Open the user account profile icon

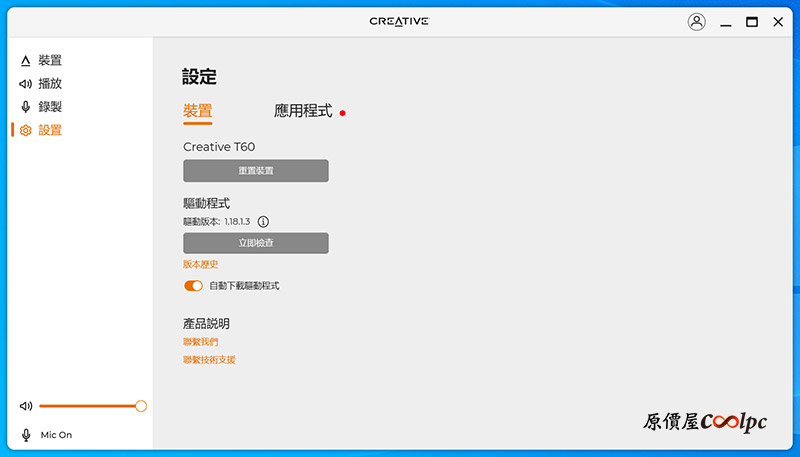point(696,22)
